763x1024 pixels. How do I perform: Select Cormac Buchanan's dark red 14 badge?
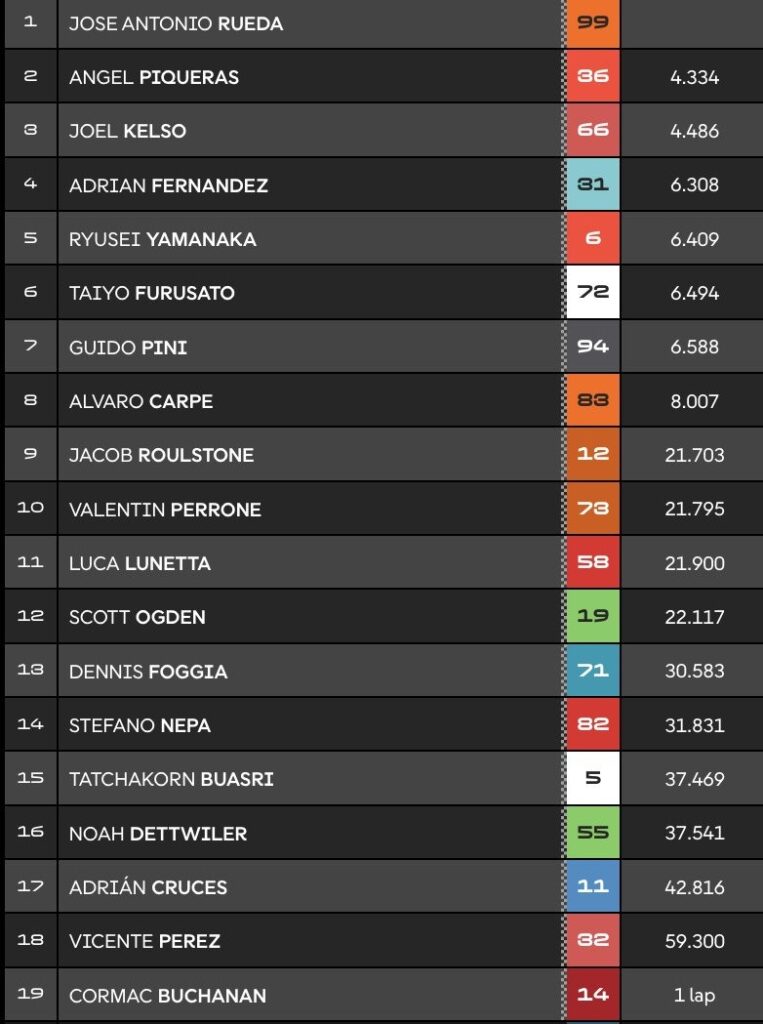pyautogui.click(x=593, y=994)
